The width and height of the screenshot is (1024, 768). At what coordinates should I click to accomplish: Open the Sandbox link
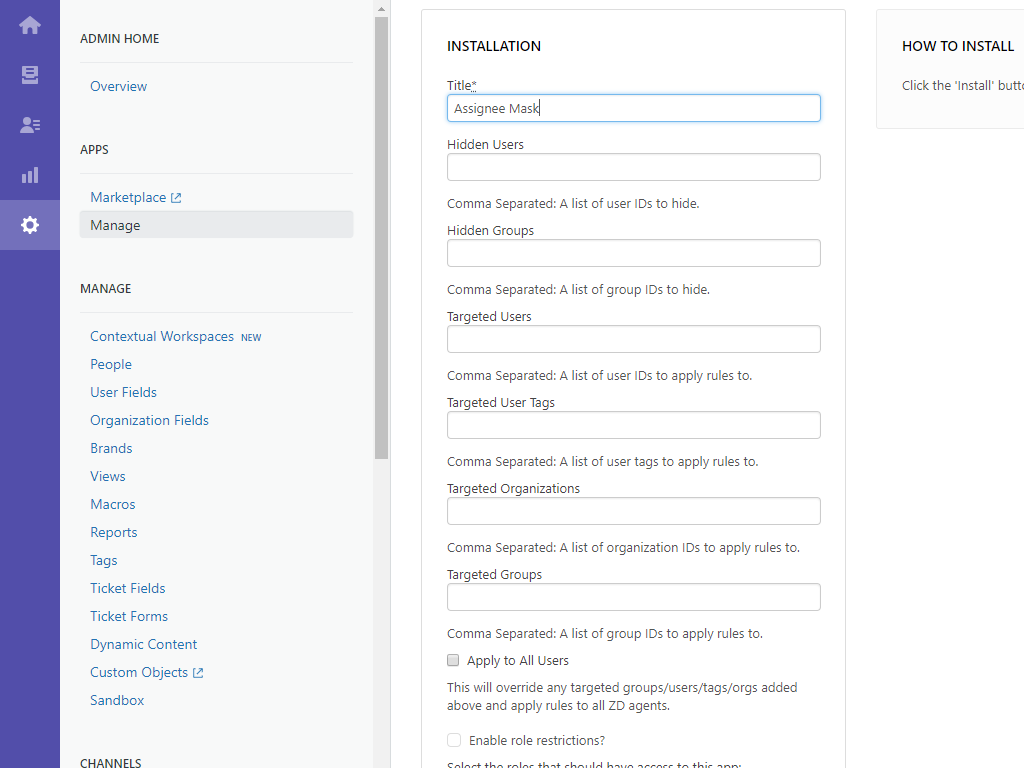[117, 700]
